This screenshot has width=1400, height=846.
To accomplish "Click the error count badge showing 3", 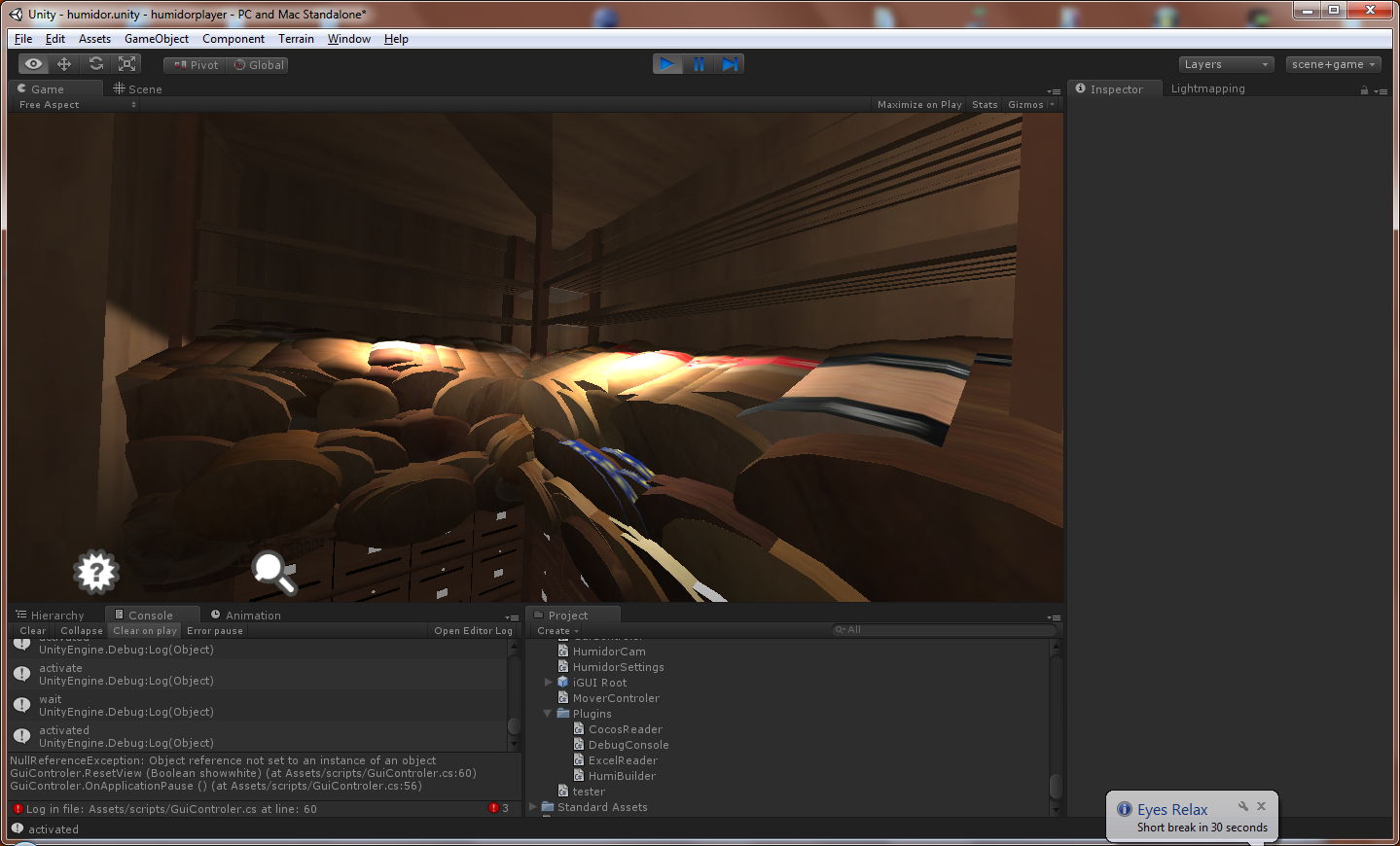I will coord(499,809).
